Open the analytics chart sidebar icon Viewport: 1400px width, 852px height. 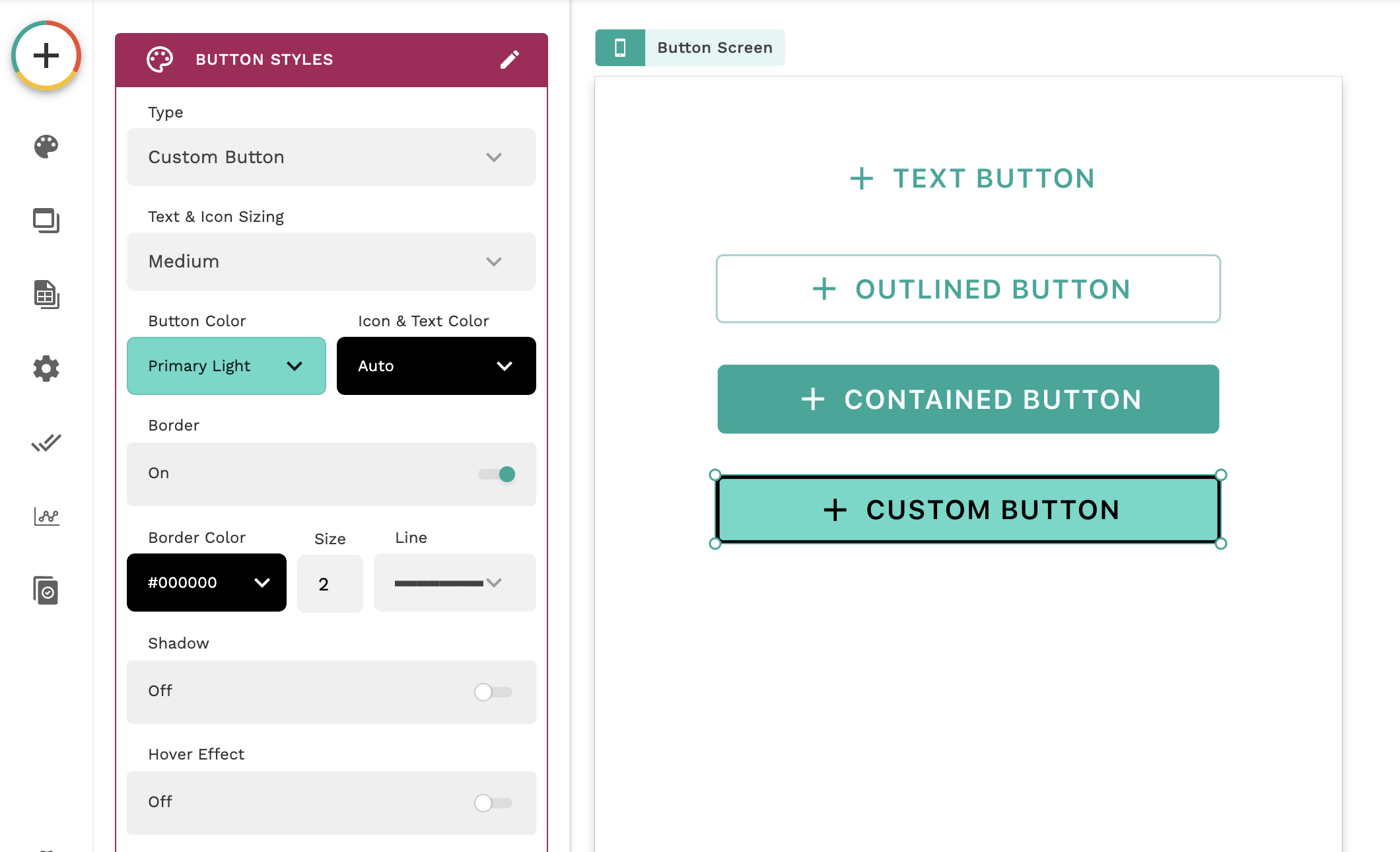tap(46, 516)
